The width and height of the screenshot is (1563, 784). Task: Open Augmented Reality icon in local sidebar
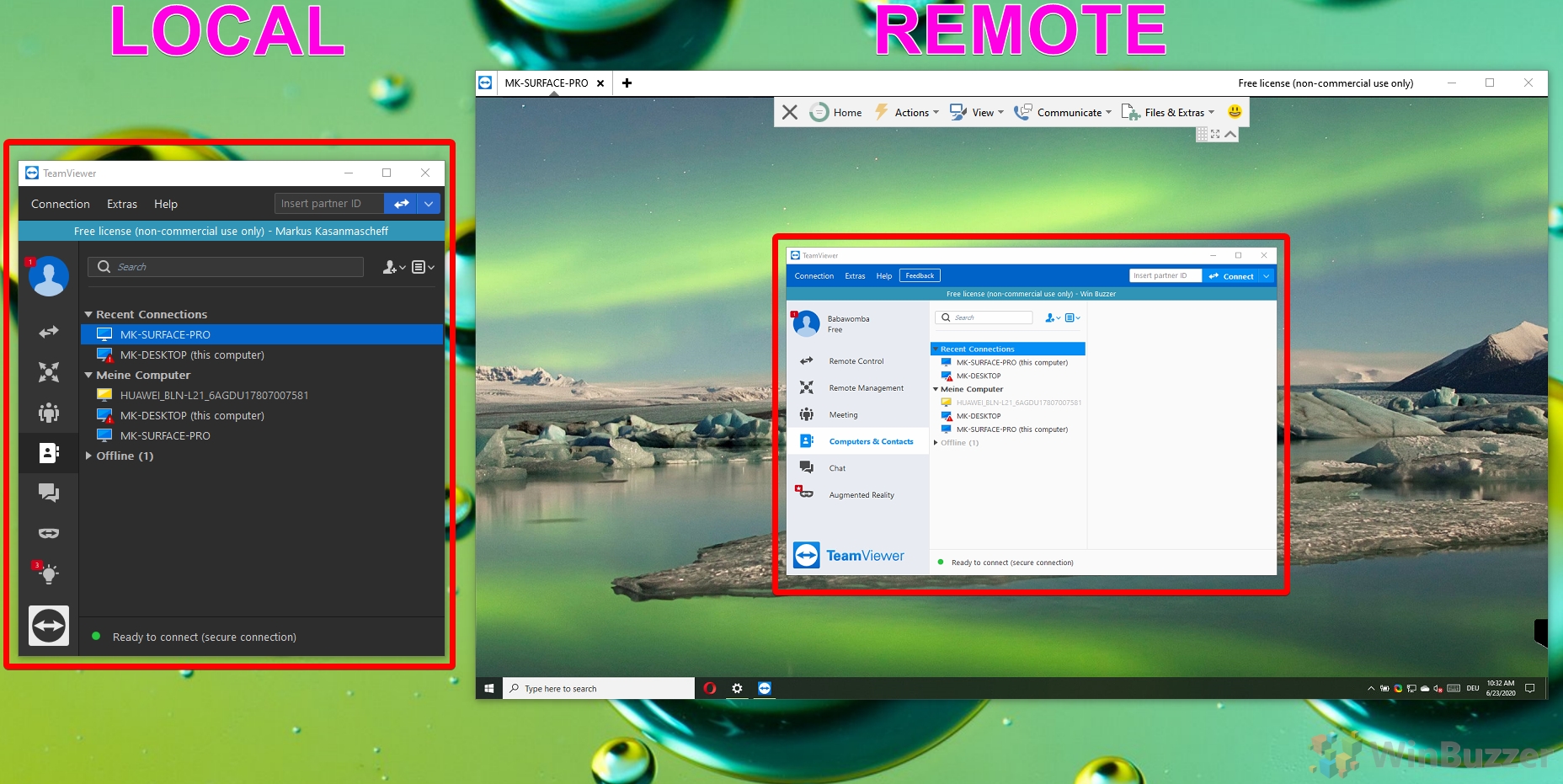coord(49,533)
